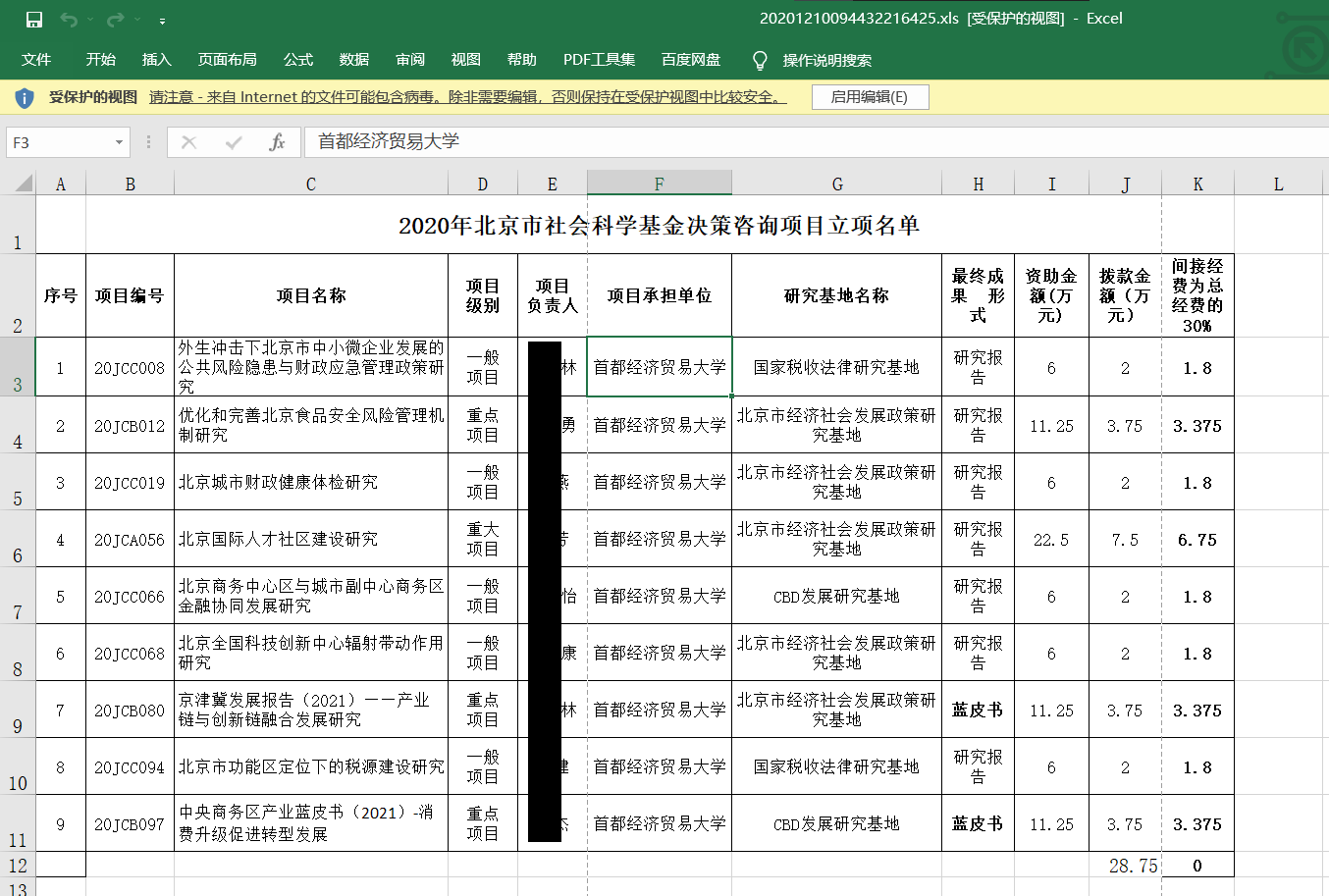
Task: Select column L header
Action: click(1278, 184)
